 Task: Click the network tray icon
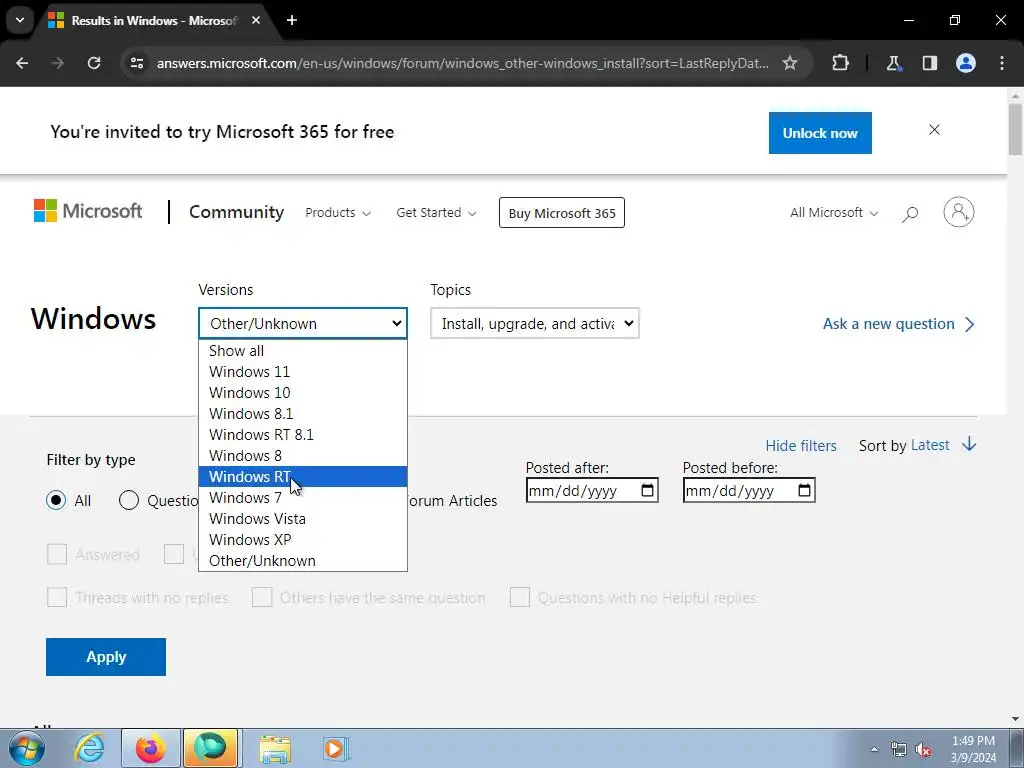(899, 750)
